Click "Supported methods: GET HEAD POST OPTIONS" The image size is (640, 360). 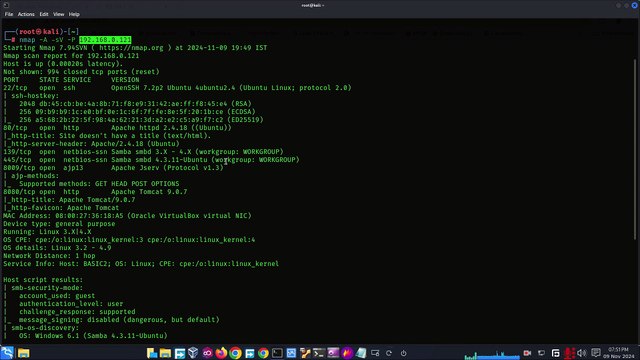(x=99, y=184)
